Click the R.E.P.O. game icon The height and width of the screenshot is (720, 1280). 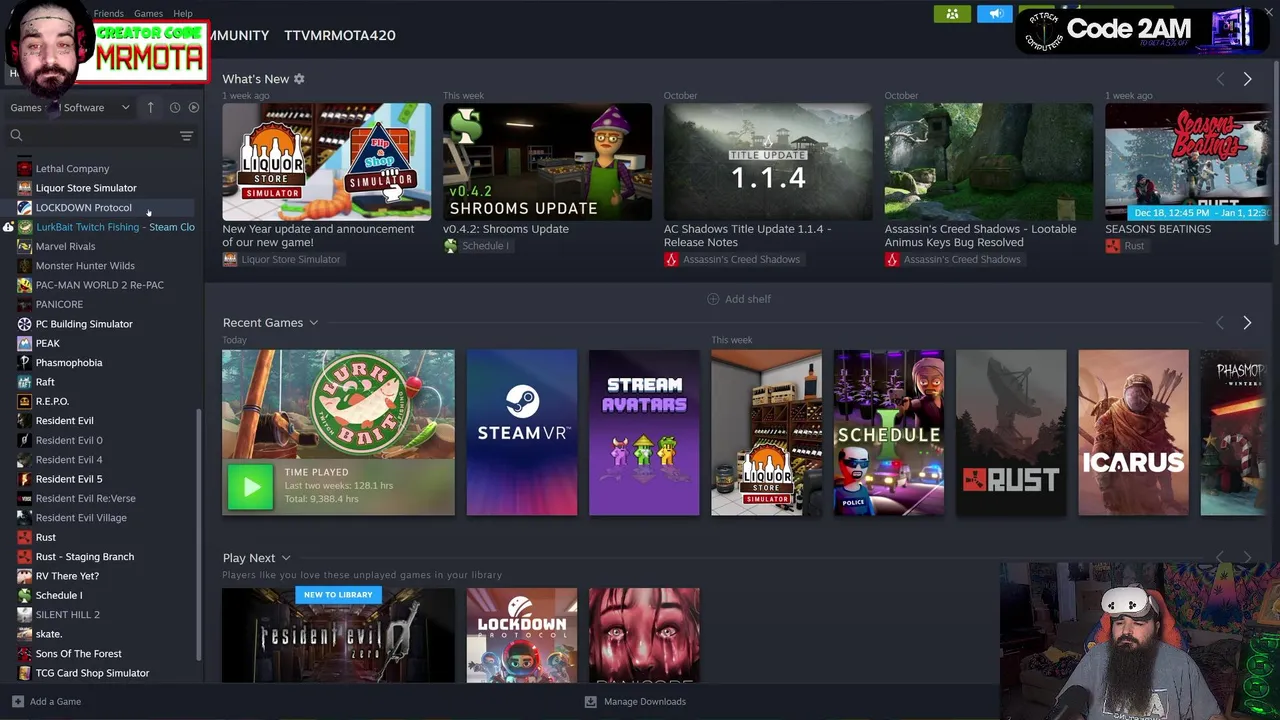pos(25,401)
